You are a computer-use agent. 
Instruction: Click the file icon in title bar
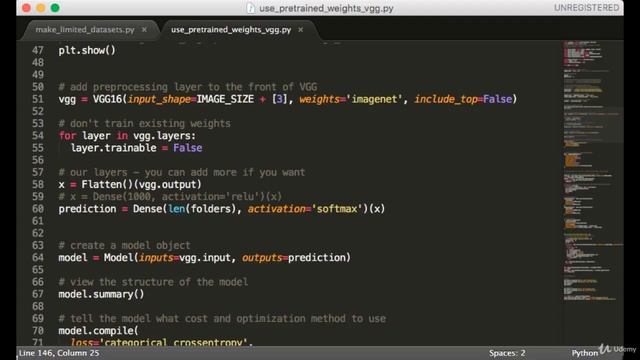(x=251, y=8)
